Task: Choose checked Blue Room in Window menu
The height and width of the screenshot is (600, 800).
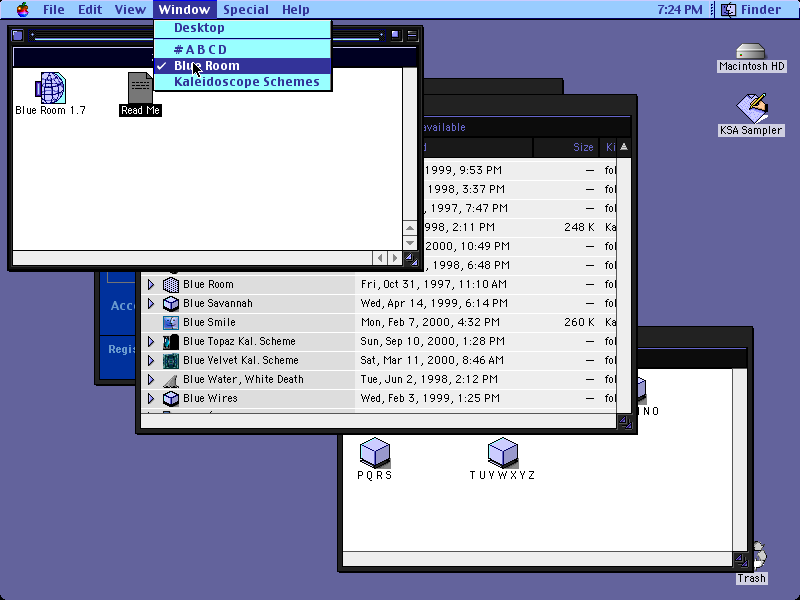Action: coord(243,66)
